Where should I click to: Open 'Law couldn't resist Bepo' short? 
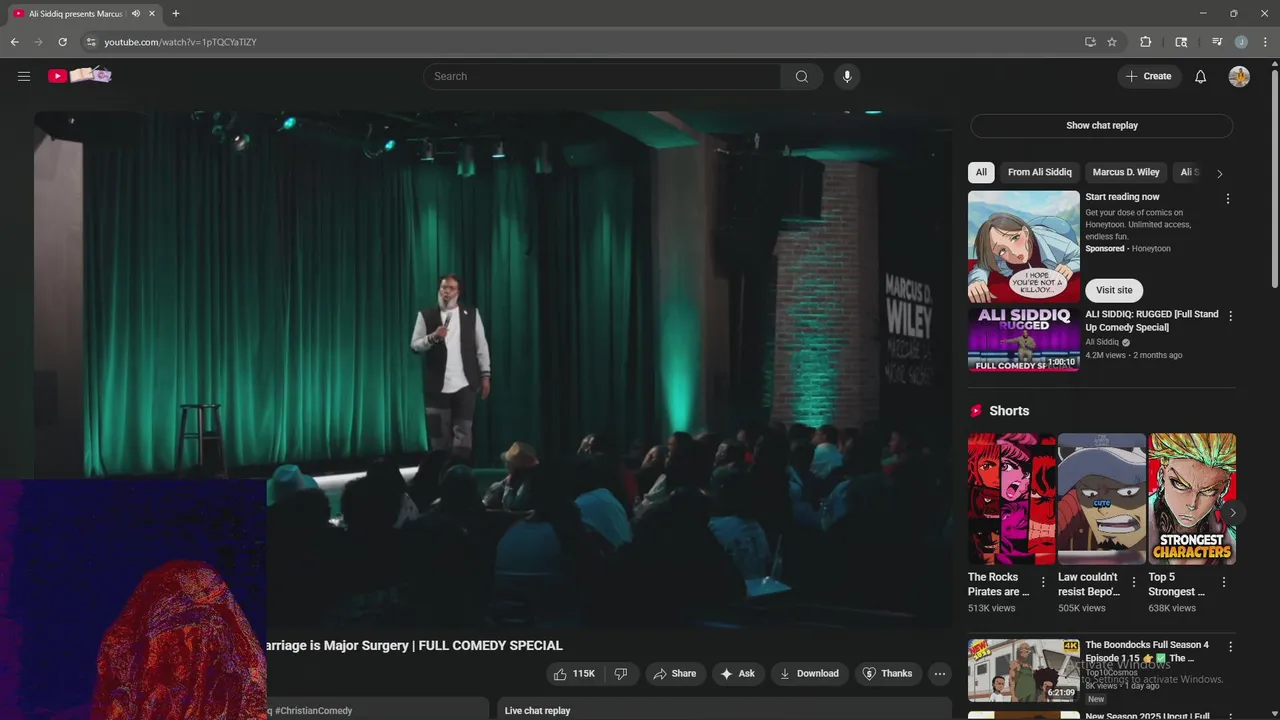(x=1102, y=499)
